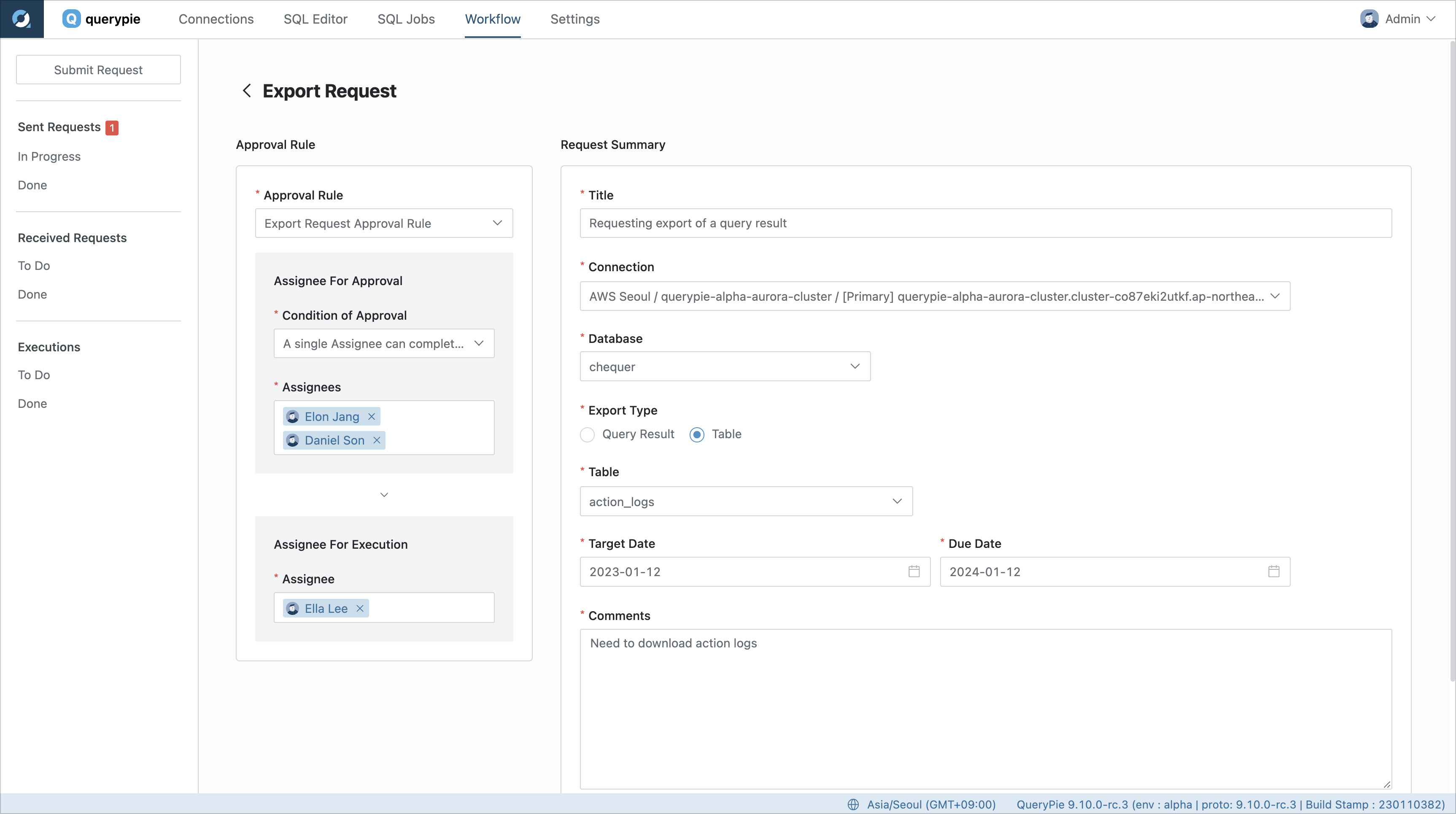
Task: Click Elon Jang's avatar icon
Action: tap(293, 417)
